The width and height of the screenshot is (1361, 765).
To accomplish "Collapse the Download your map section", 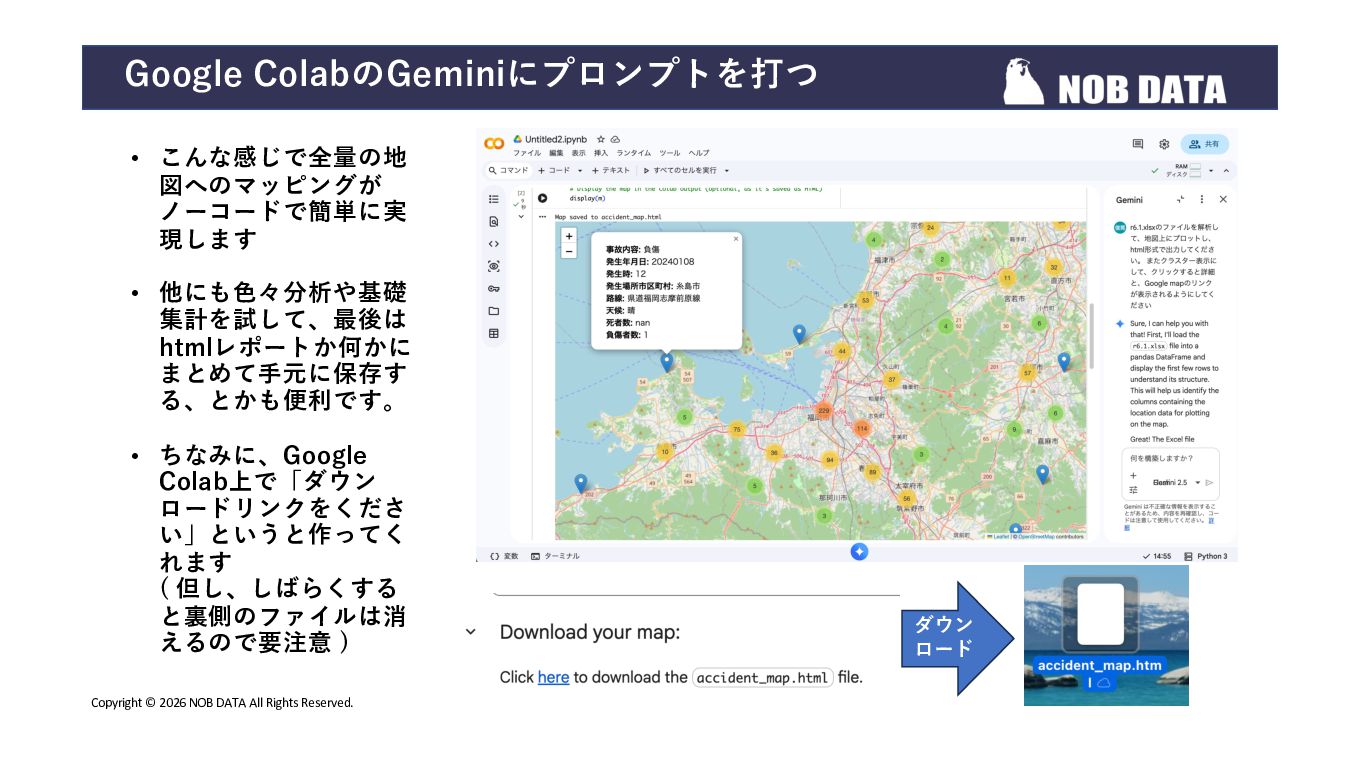I will (x=470, y=632).
